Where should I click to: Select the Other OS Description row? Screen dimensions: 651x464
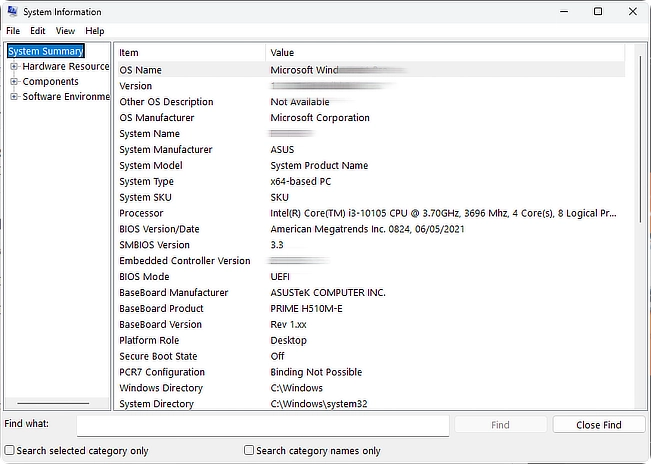(x=371, y=102)
